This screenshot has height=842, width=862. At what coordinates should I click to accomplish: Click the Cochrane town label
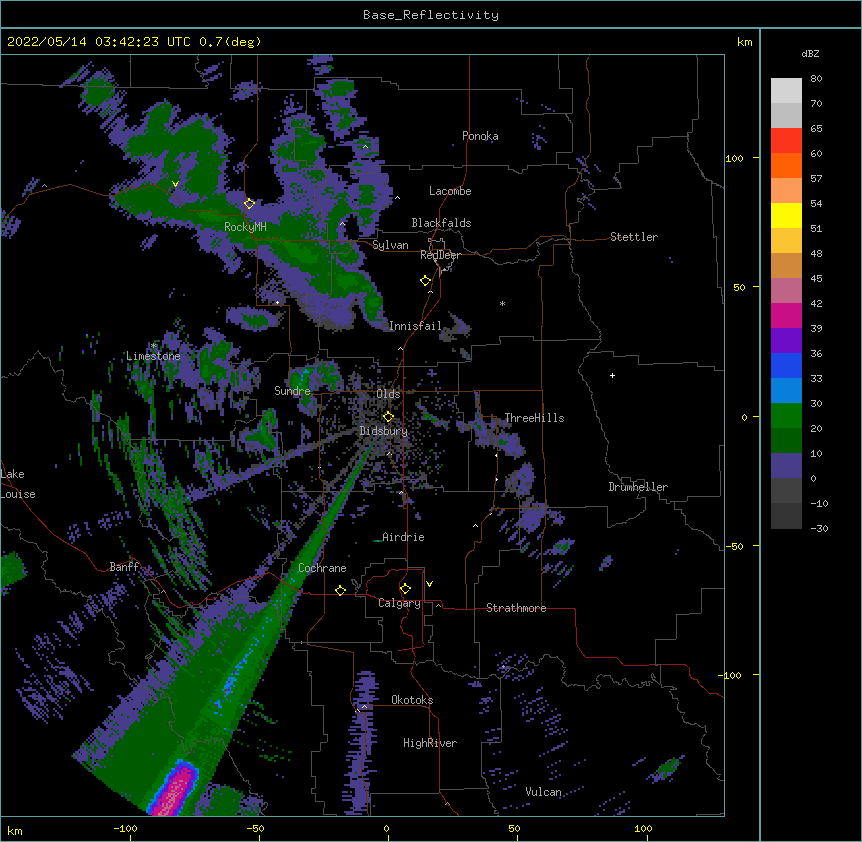[322, 568]
